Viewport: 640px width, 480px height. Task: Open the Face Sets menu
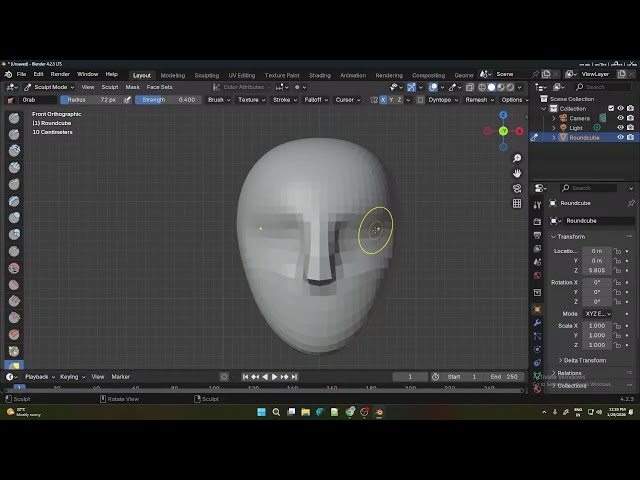(x=159, y=87)
